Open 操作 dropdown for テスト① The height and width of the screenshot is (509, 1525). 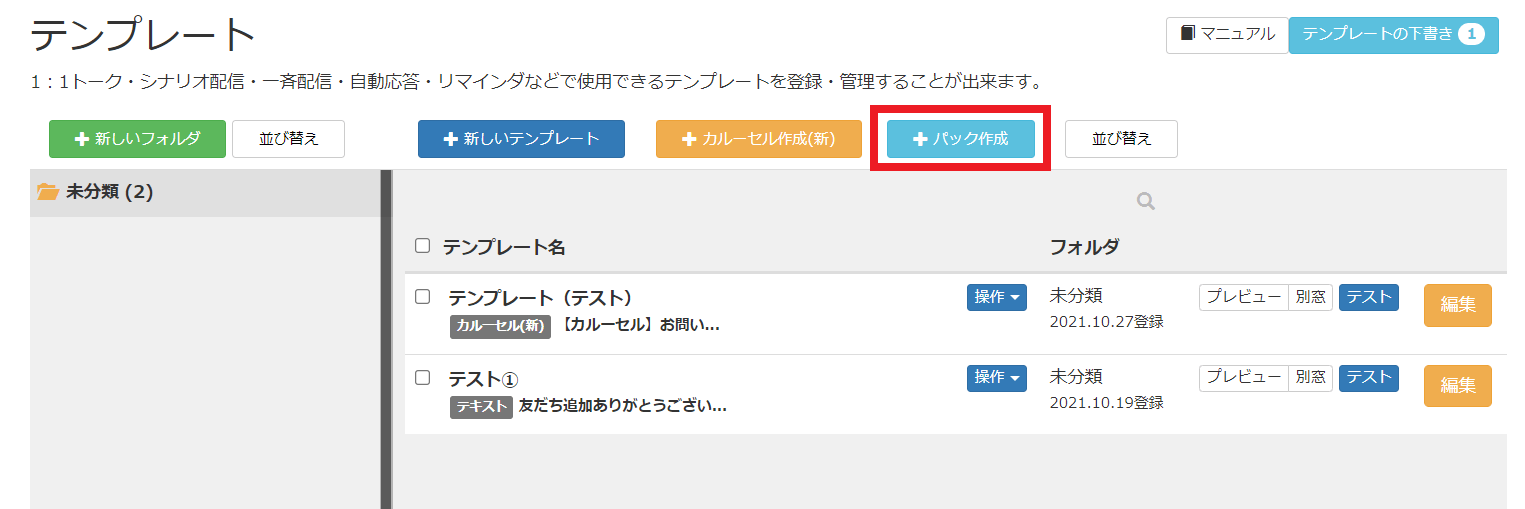coord(996,378)
